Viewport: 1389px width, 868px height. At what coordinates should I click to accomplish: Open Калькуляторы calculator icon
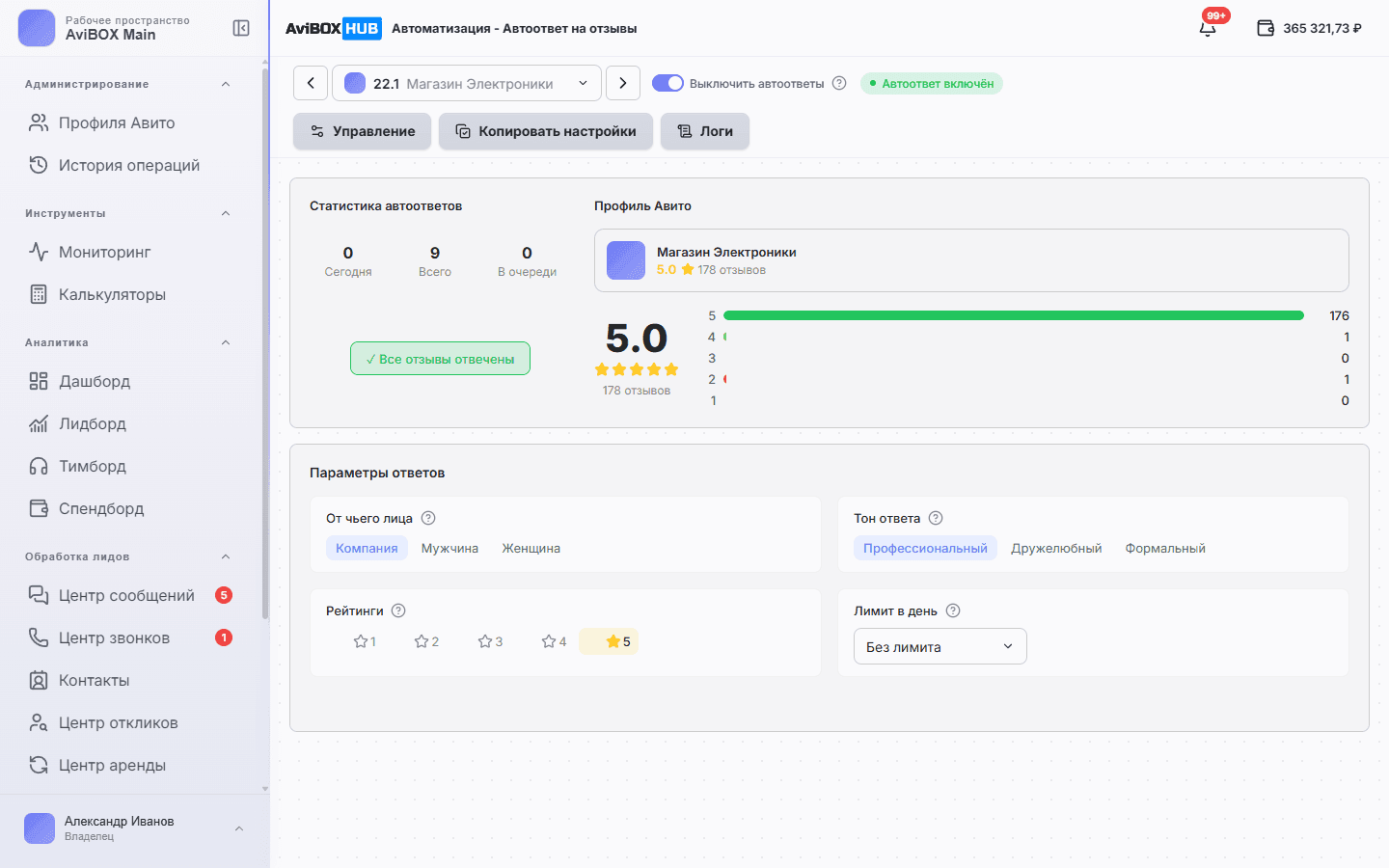(39, 294)
